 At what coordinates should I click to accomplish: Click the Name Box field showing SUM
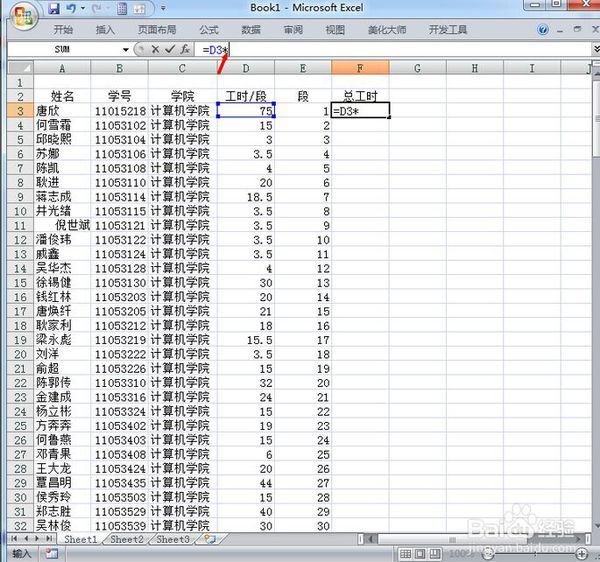click(x=64, y=49)
